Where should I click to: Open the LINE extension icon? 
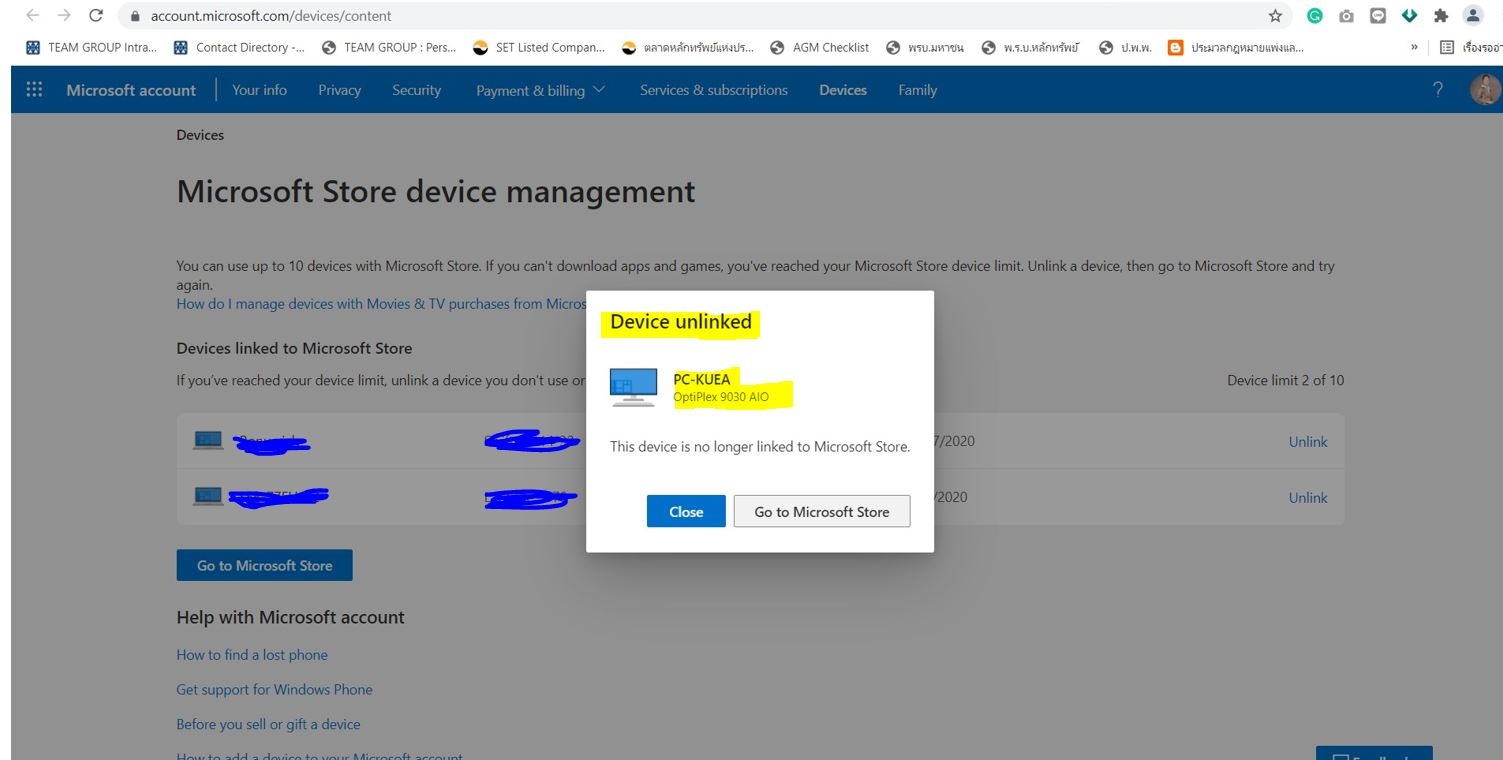[x=1378, y=15]
